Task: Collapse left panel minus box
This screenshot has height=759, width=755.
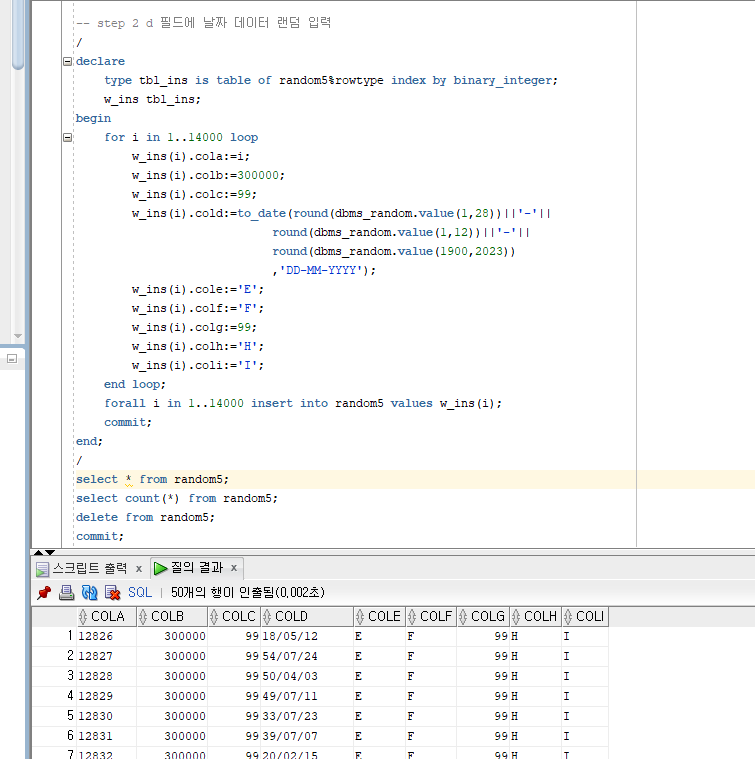Action: [x=12, y=359]
